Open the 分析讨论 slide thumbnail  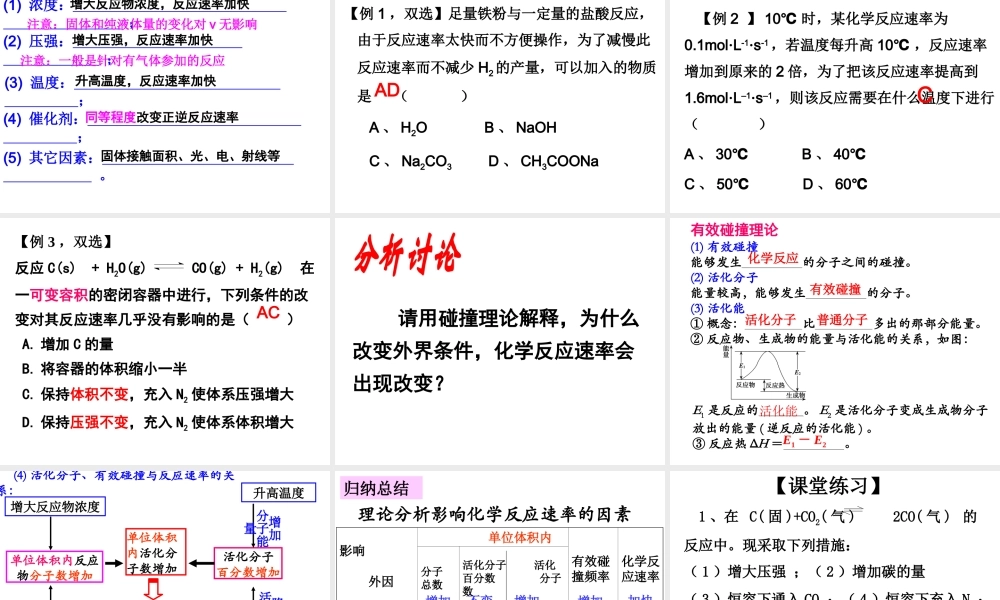click(499, 341)
